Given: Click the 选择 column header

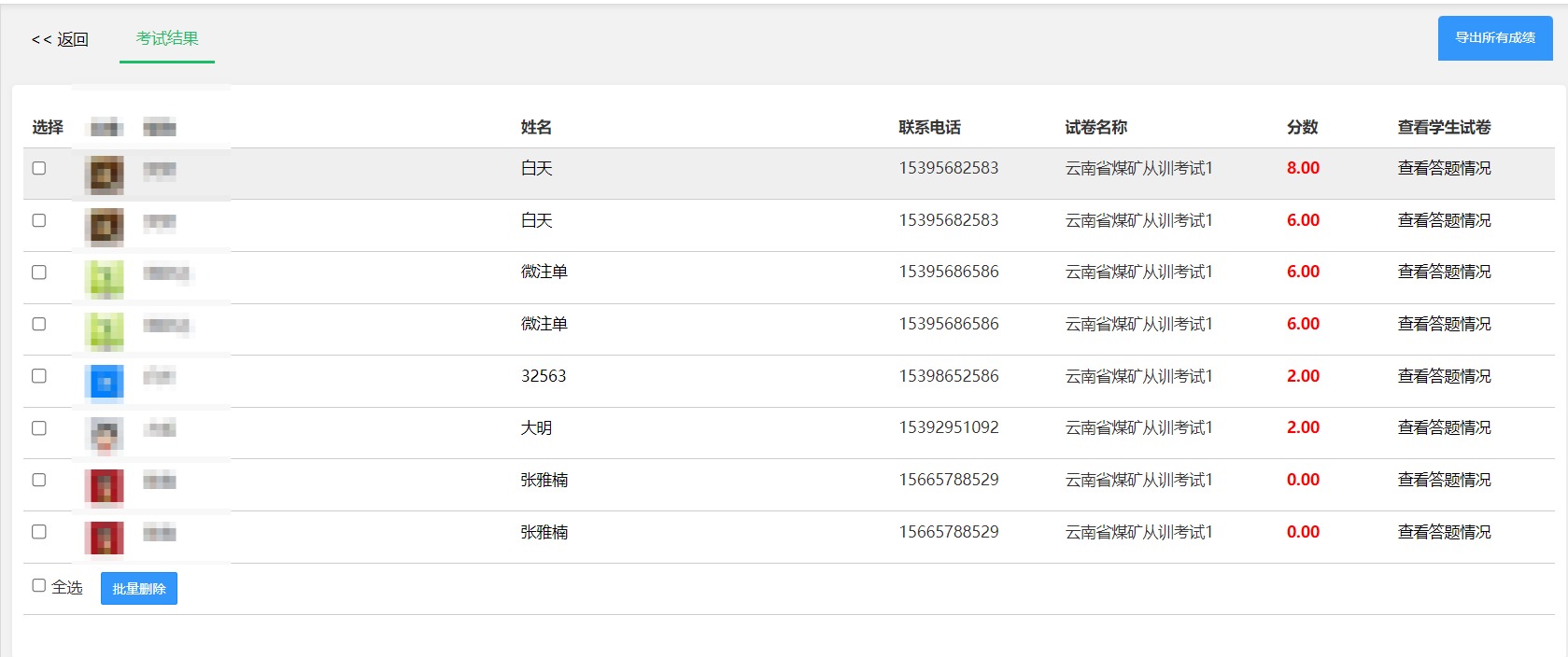Looking at the screenshot, I should click(x=48, y=127).
